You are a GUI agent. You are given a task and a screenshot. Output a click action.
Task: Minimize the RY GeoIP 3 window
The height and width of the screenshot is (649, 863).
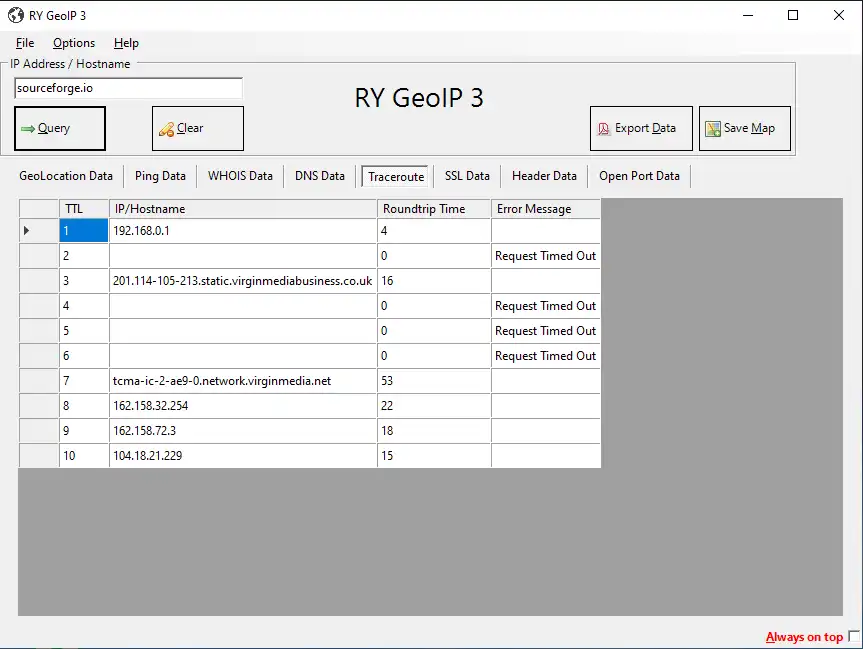747,15
